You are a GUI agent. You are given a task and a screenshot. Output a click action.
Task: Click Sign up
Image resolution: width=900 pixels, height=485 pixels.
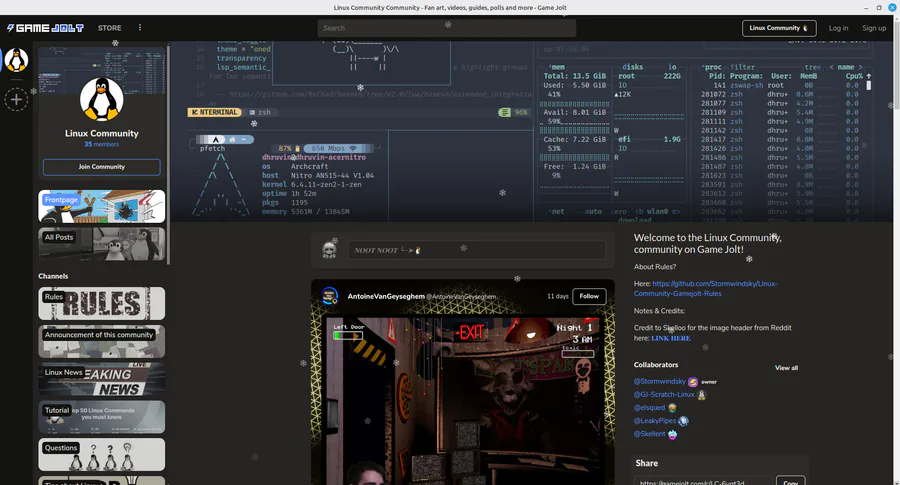click(x=874, y=28)
